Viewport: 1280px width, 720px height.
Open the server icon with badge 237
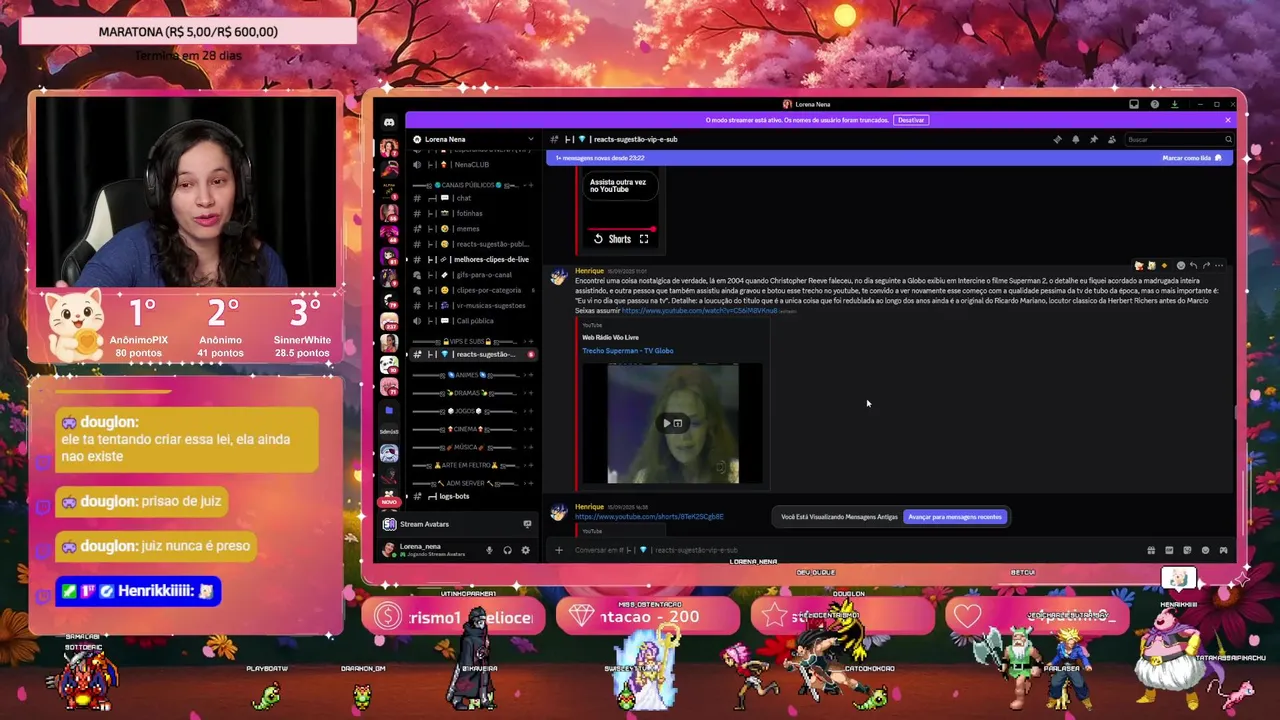389,321
